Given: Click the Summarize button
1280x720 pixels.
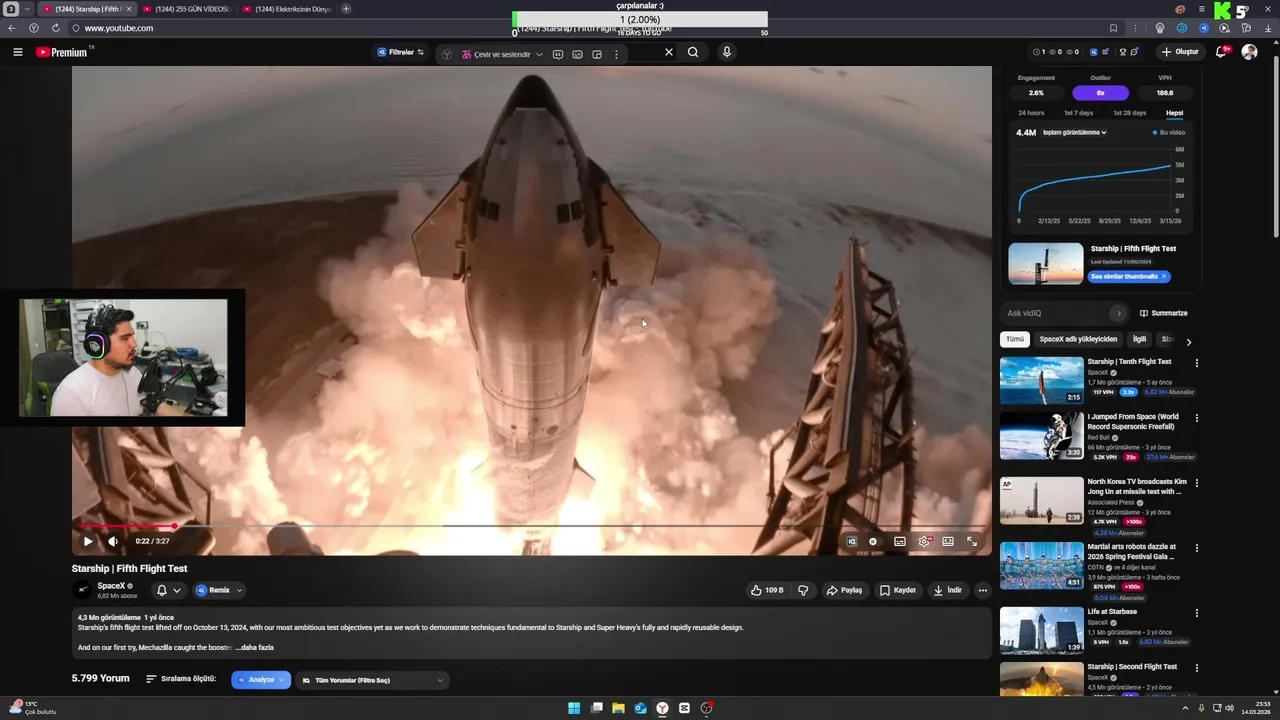Looking at the screenshot, I should tap(1164, 313).
